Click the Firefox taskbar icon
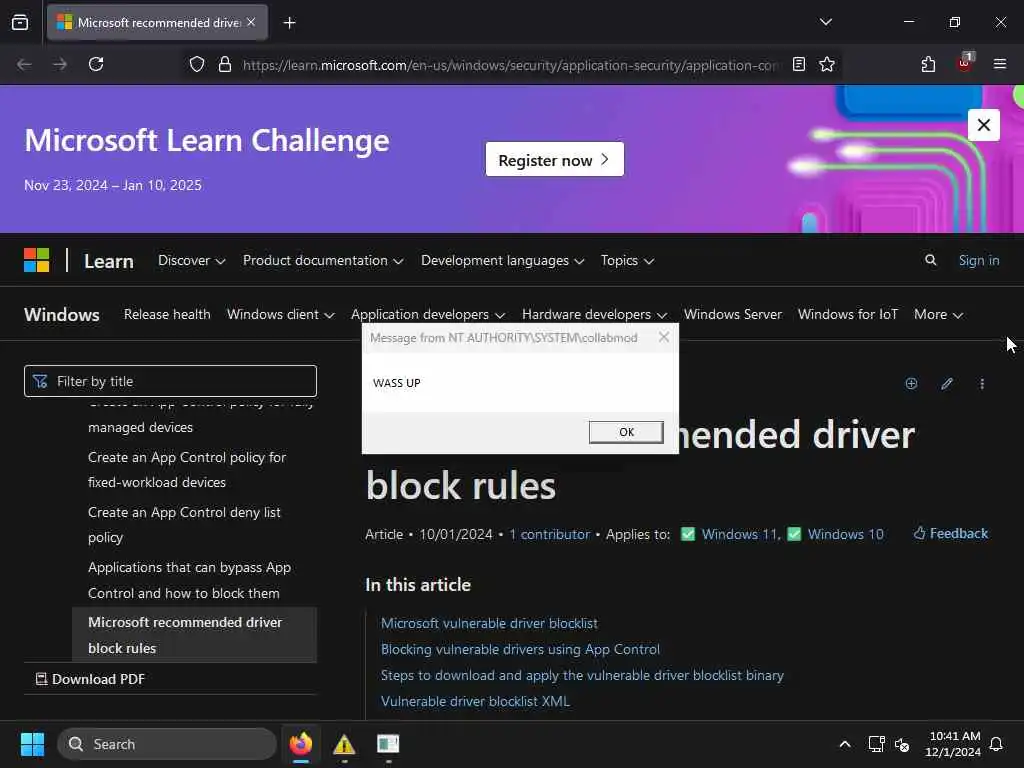This screenshot has width=1024, height=768. tap(301, 744)
